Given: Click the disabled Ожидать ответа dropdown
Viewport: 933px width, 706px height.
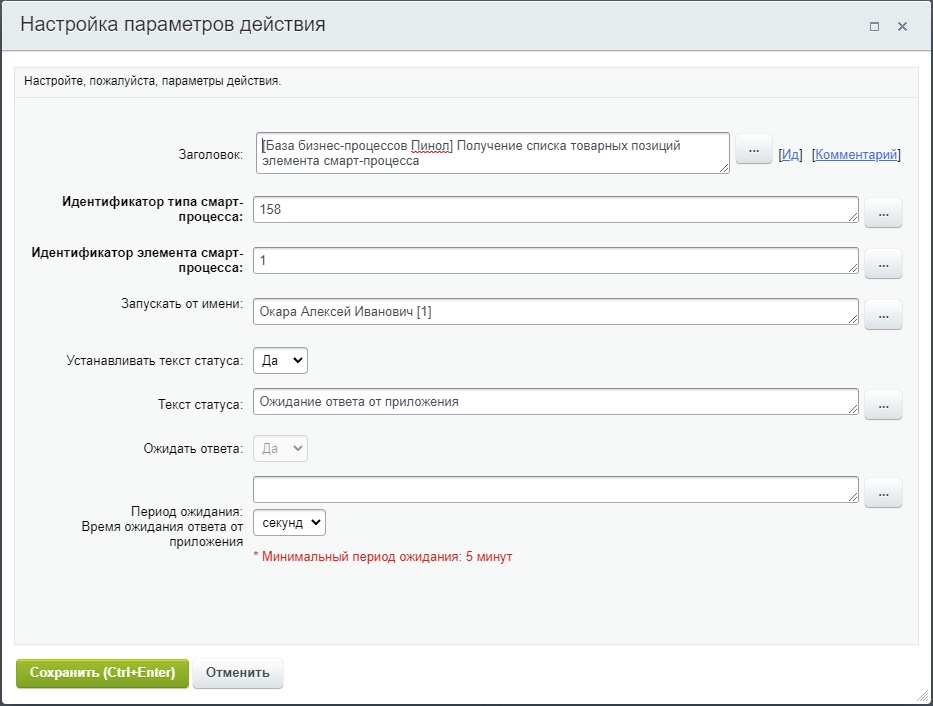Looking at the screenshot, I should coord(280,448).
